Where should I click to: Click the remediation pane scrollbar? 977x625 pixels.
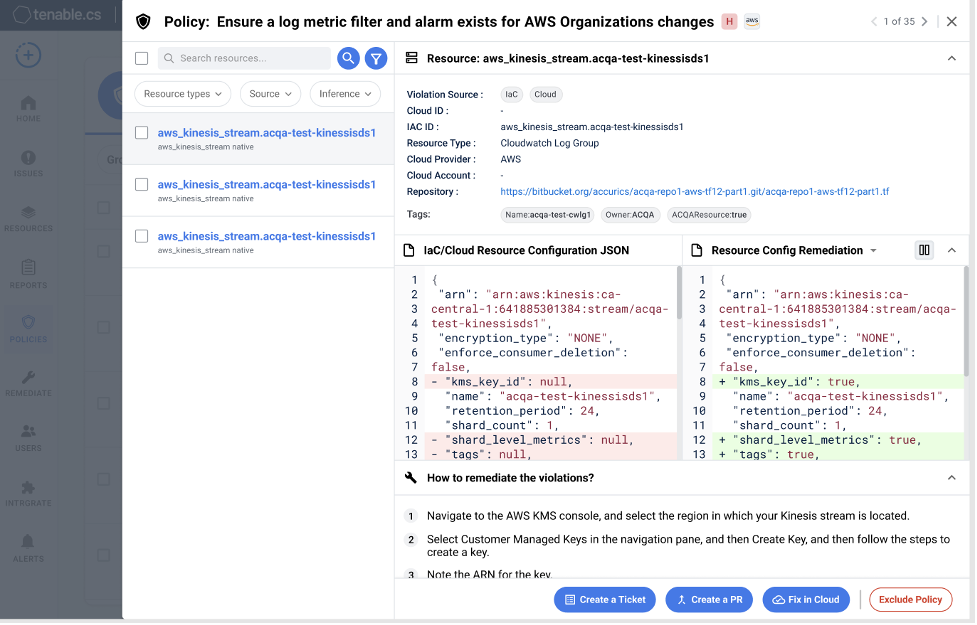pyautogui.click(x=966, y=321)
